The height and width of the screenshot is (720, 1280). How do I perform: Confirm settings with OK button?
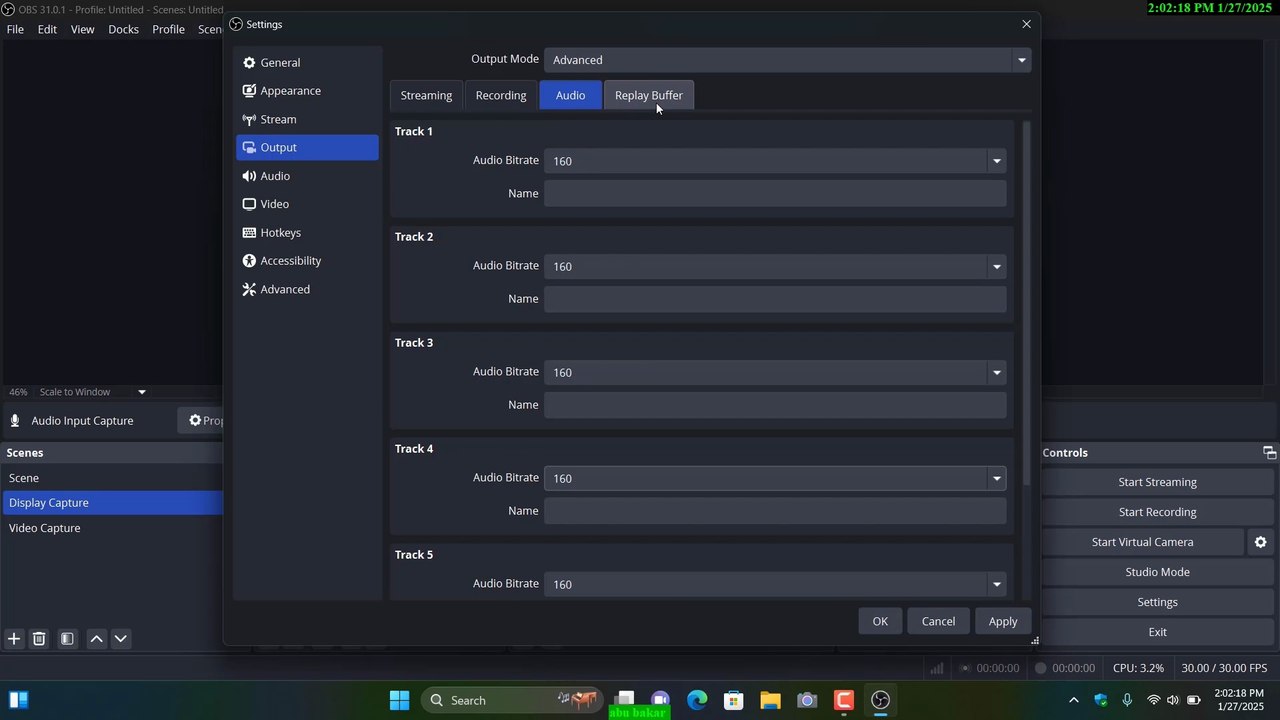coord(880,621)
